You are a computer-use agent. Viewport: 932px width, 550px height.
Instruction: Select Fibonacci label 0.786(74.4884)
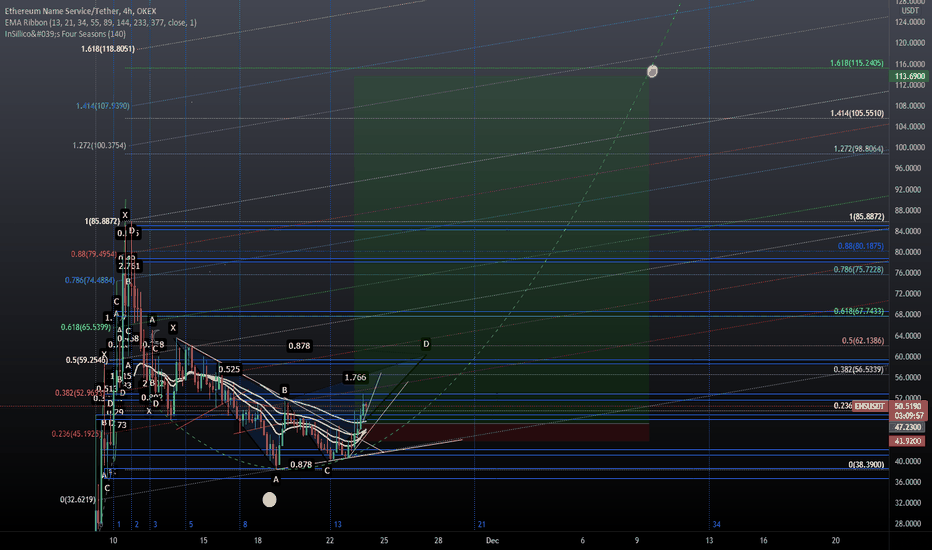click(90, 280)
